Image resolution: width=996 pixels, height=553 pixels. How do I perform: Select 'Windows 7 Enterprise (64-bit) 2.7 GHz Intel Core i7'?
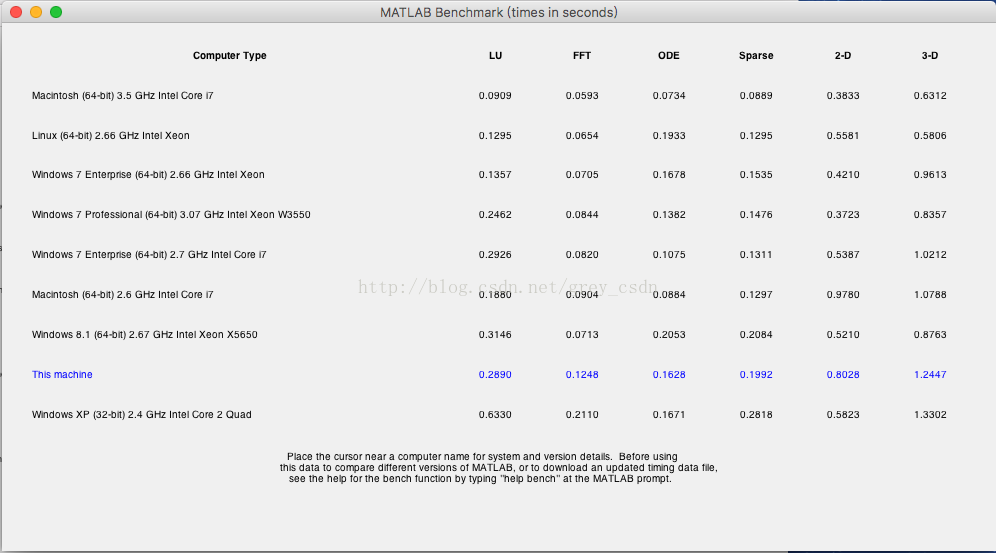tap(149, 255)
